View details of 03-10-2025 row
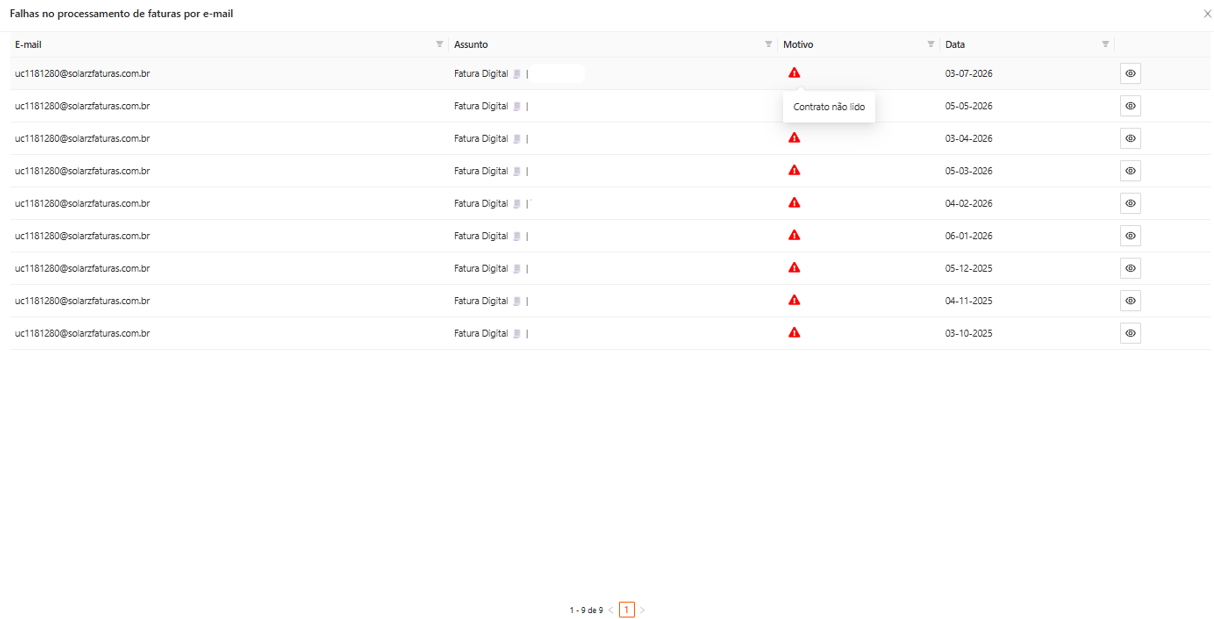Viewport: 1214px width, 619px height. point(1130,333)
